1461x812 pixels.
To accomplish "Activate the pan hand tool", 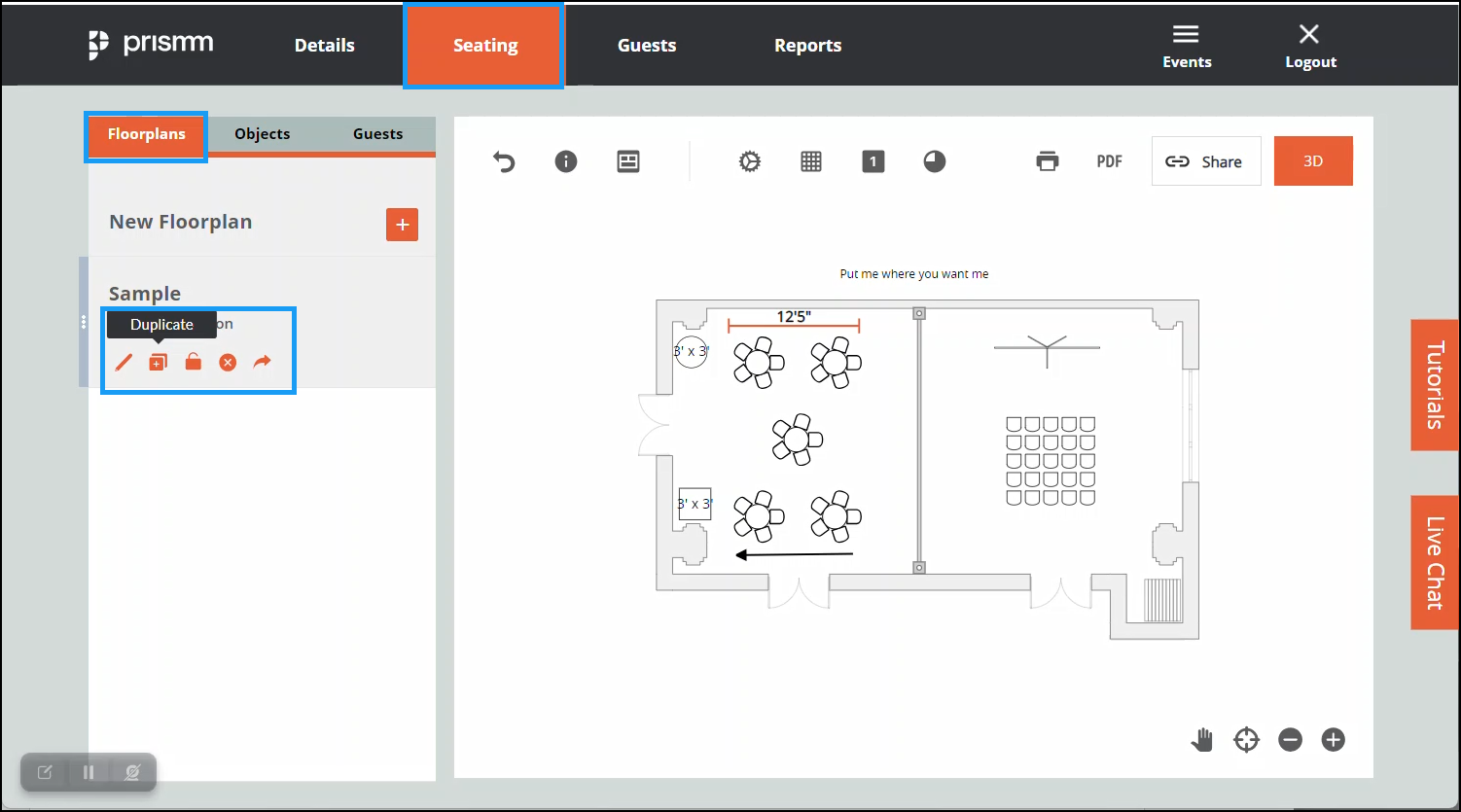I will tap(1201, 740).
